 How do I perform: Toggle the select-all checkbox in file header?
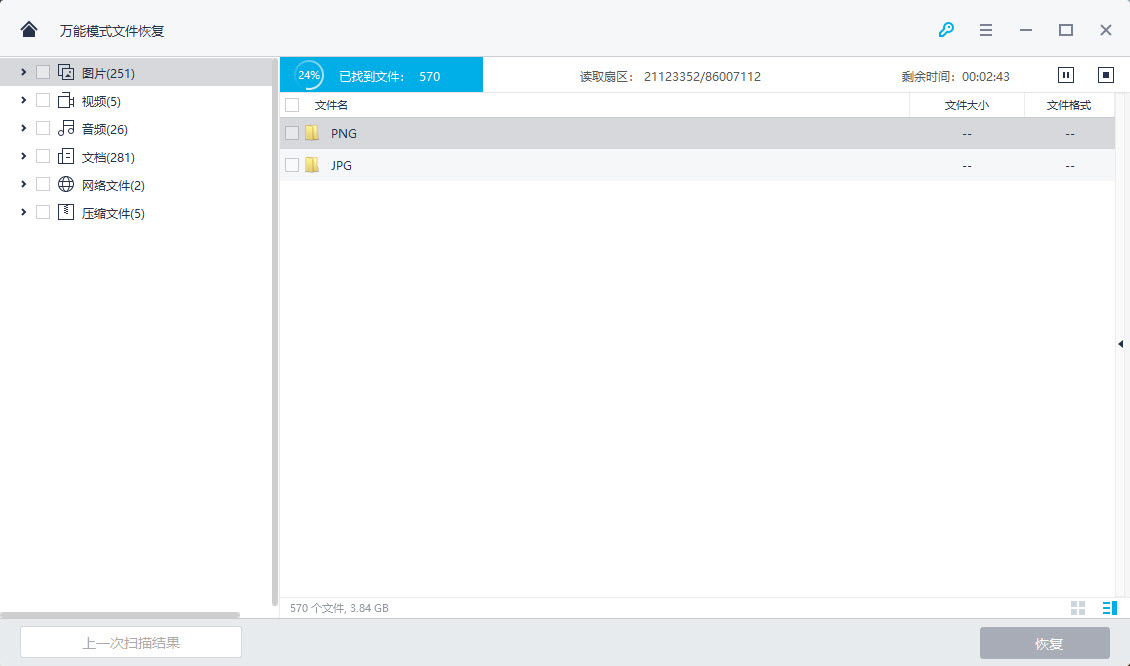click(292, 105)
